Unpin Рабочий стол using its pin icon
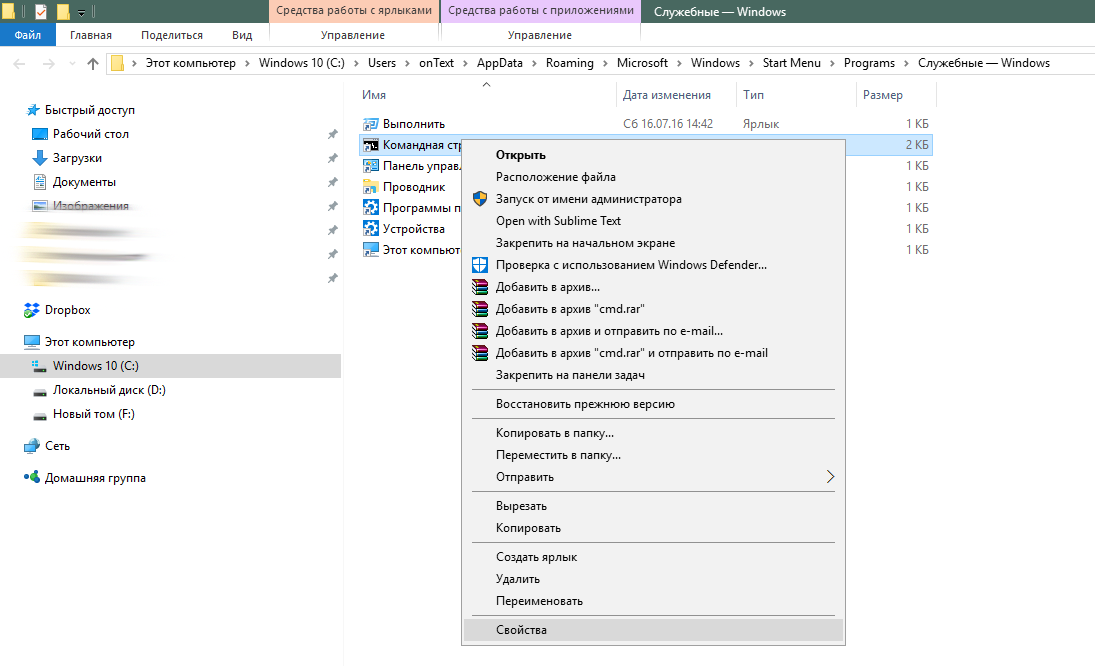Viewport: 1095px width, 666px height. pyautogui.click(x=332, y=134)
